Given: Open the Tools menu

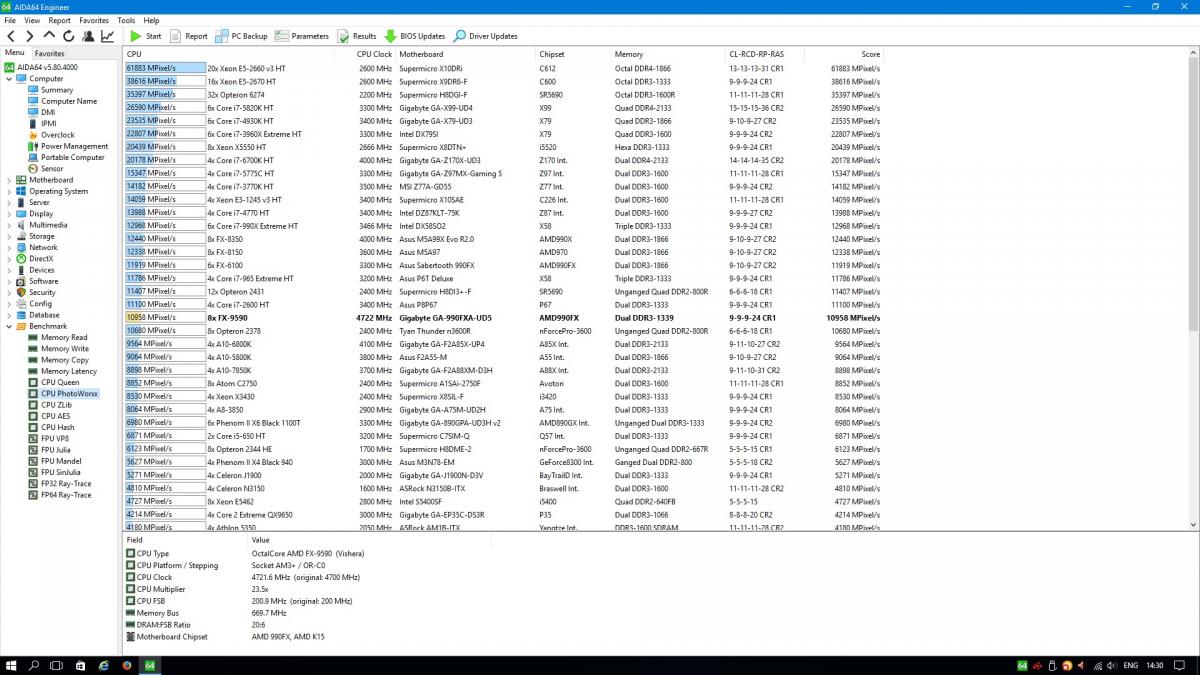Looking at the screenshot, I should coord(126,20).
